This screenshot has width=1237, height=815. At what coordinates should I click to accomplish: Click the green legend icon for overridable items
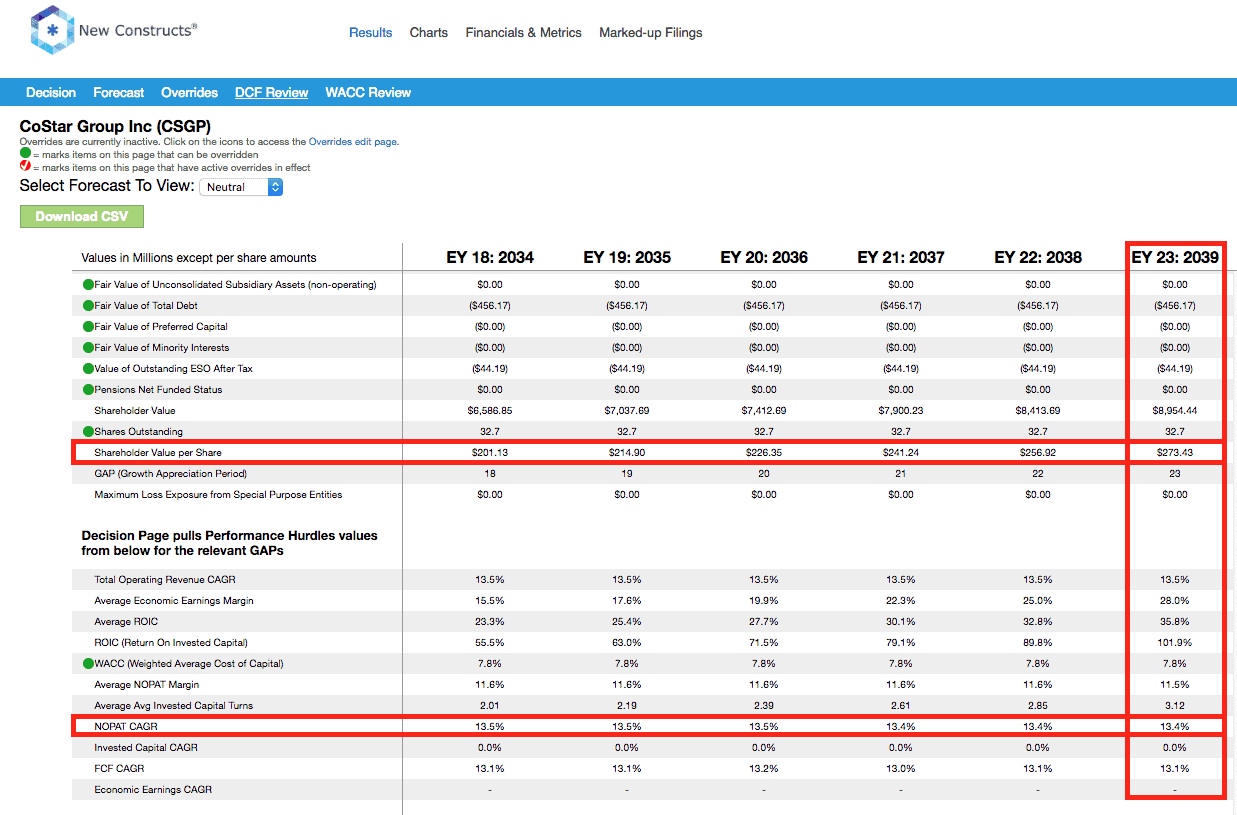(25, 155)
